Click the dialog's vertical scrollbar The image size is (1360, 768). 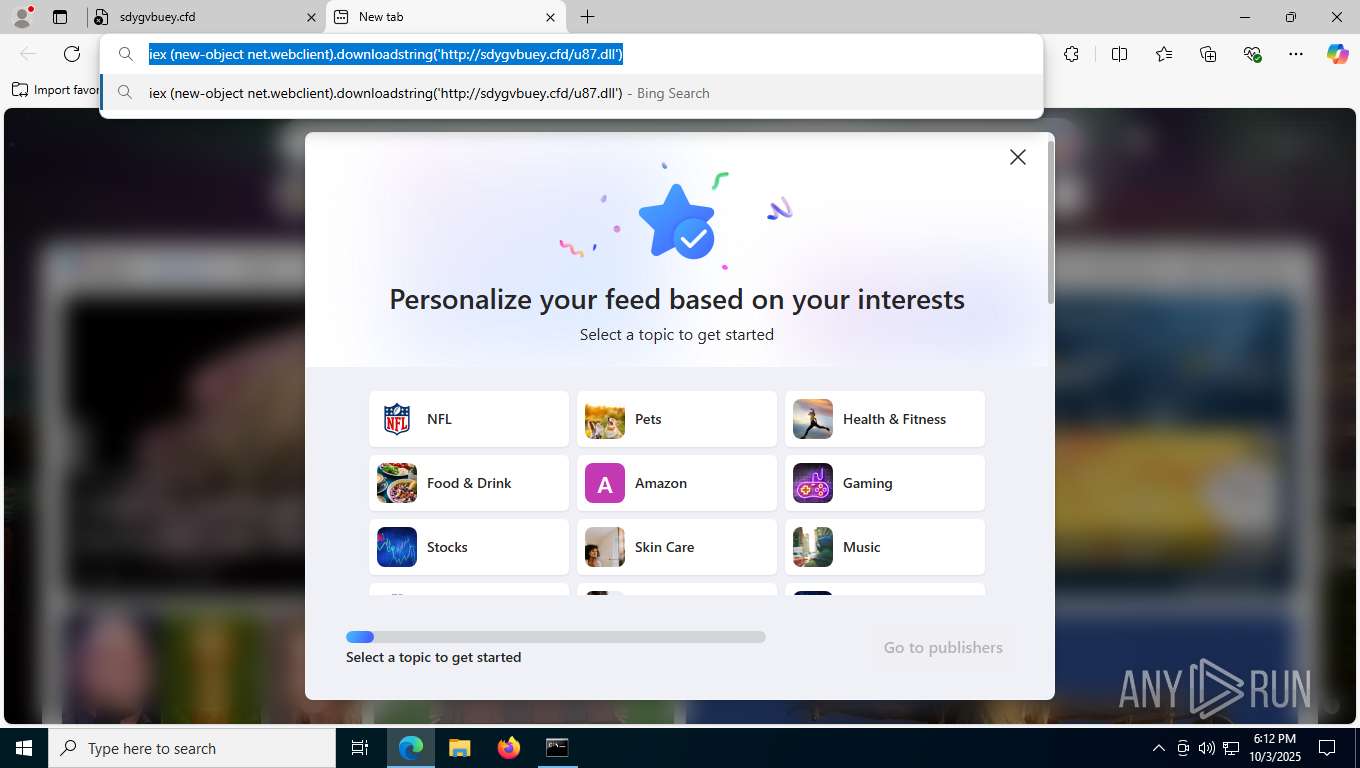click(1050, 223)
